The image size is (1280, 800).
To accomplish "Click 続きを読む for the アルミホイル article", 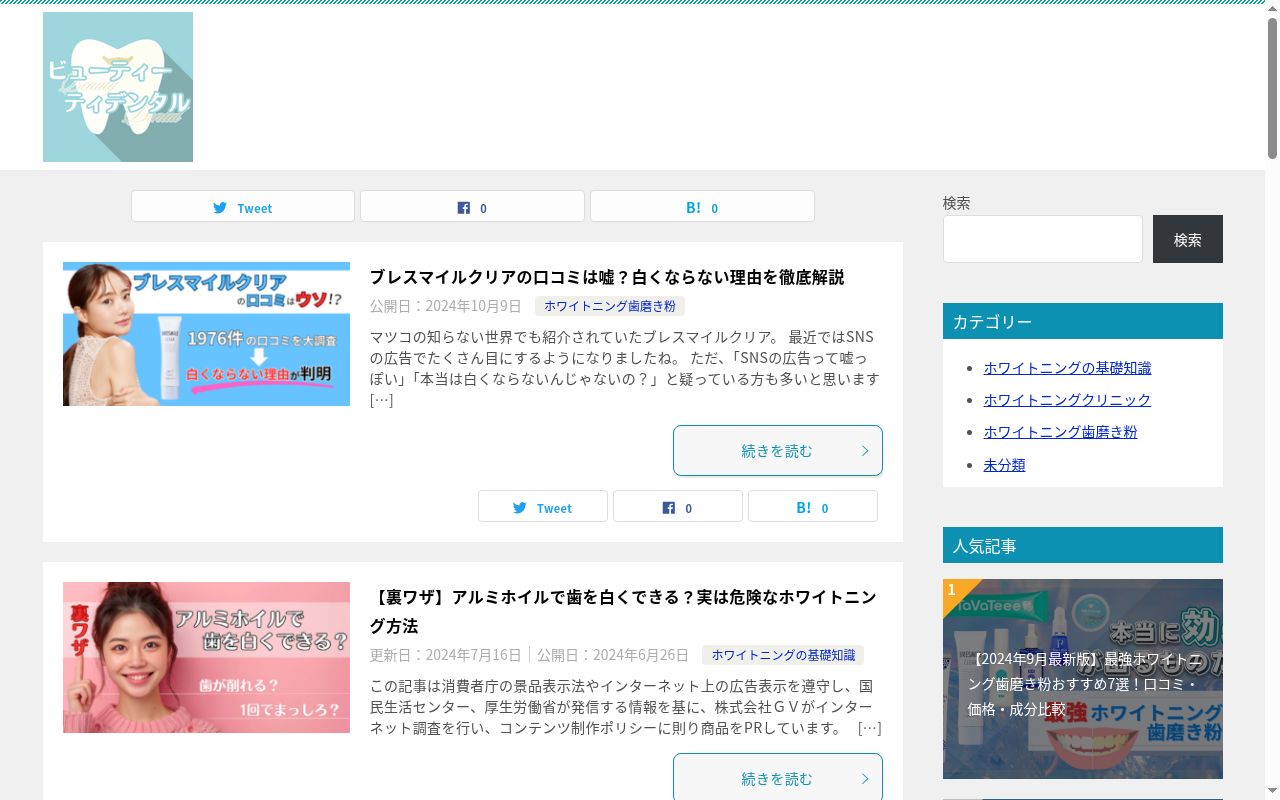I will tap(778, 777).
